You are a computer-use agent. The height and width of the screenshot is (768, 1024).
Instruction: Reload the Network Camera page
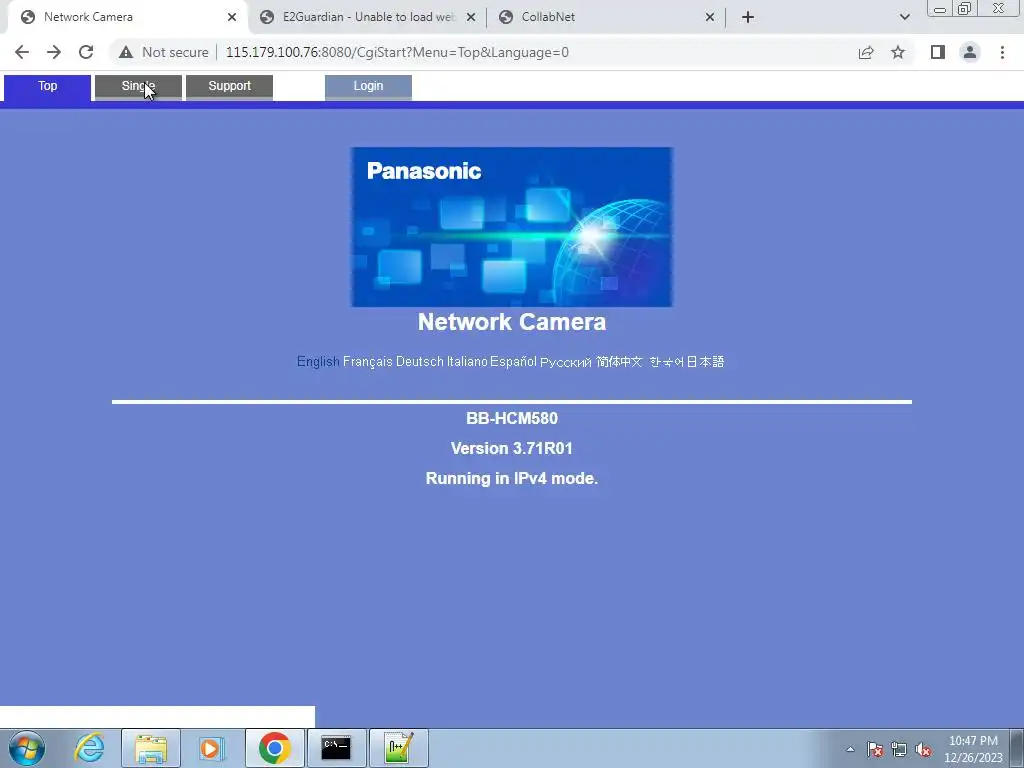(86, 52)
